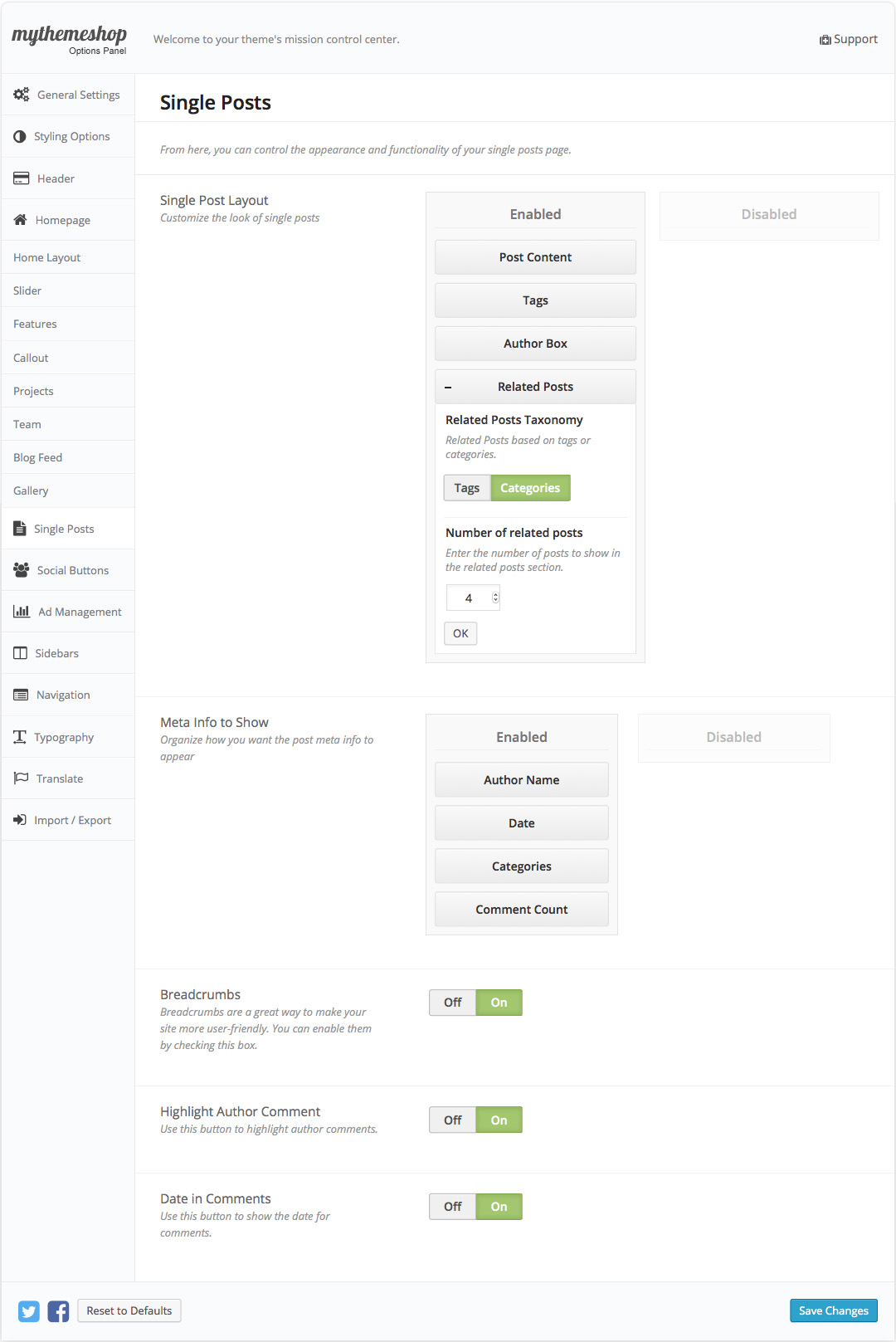Increase related posts count with the stepper arrow
This screenshot has height=1342, width=896.
point(494,593)
